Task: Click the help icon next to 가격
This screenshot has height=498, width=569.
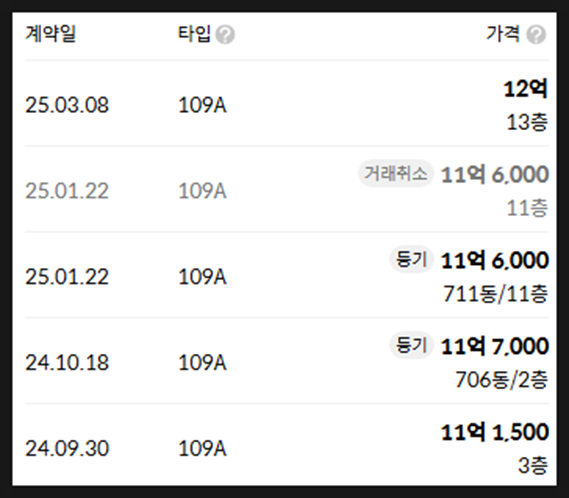Action: point(536,35)
